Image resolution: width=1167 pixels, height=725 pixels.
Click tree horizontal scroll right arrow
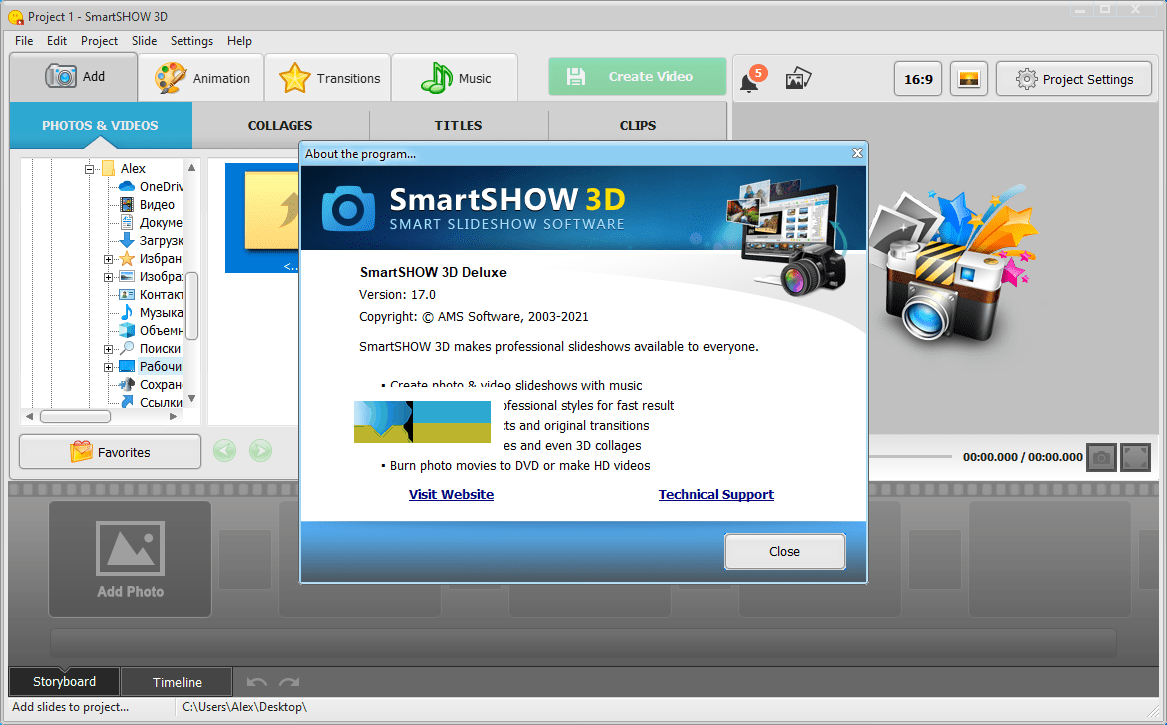[x=173, y=417]
